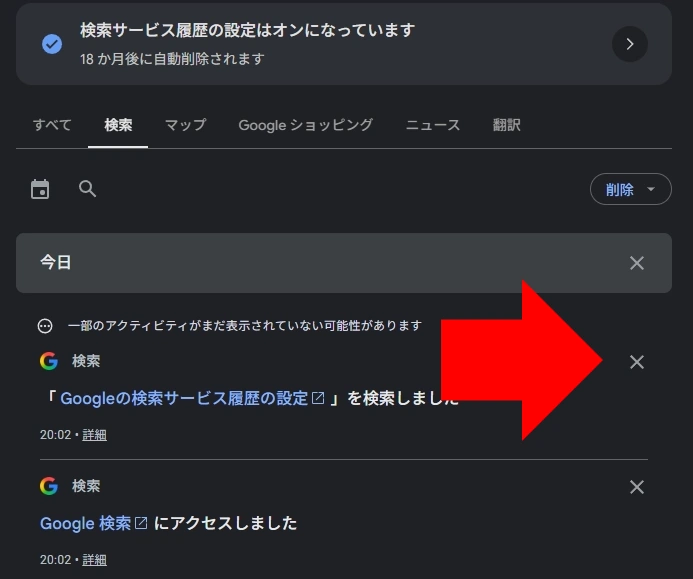Click three-dot icon beside activity notice
The width and height of the screenshot is (693, 579).
click(x=45, y=326)
